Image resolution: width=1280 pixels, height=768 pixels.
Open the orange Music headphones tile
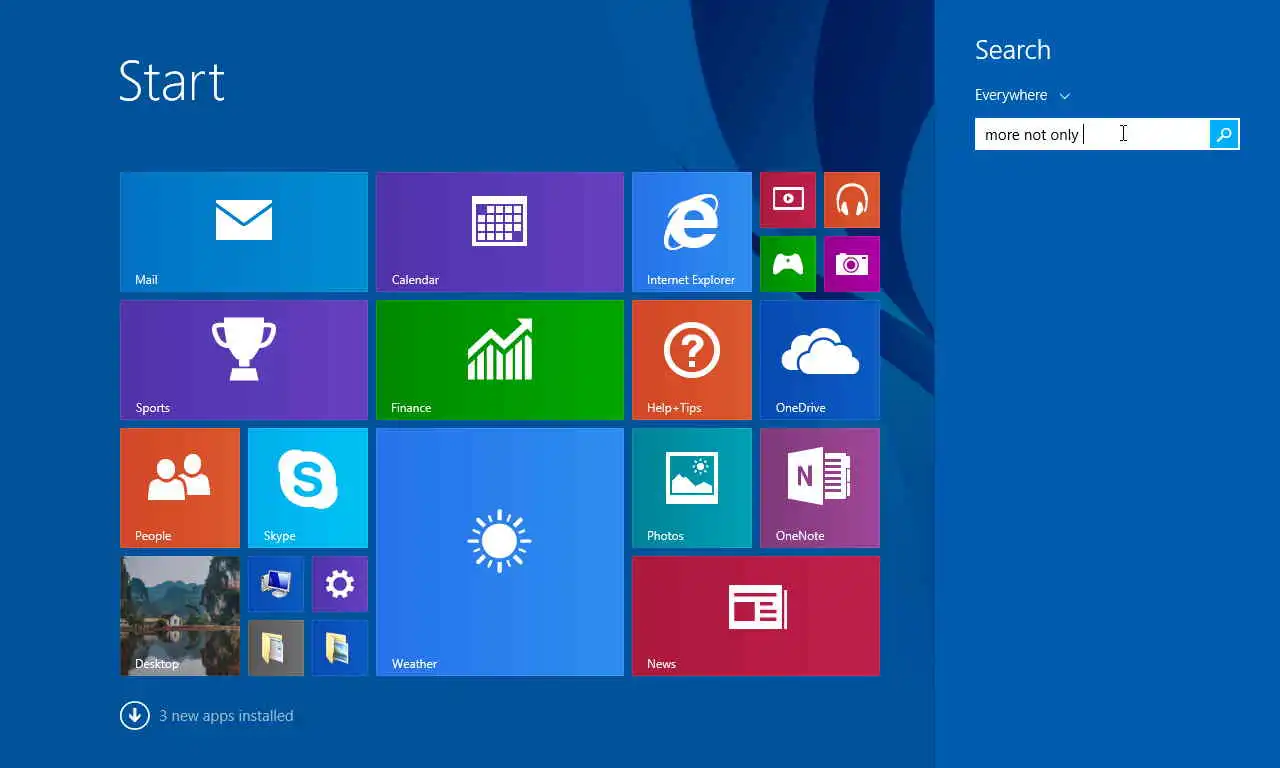click(x=852, y=200)
